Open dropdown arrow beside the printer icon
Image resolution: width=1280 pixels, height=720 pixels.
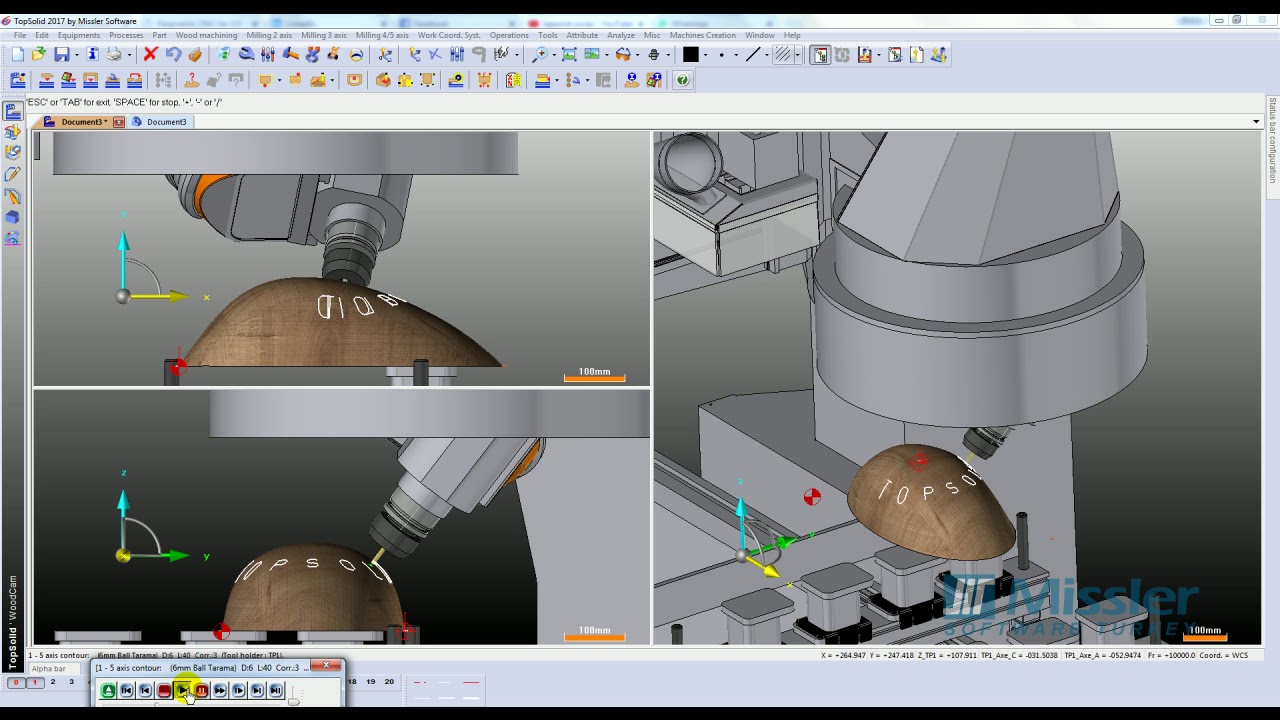coord(128,55)
